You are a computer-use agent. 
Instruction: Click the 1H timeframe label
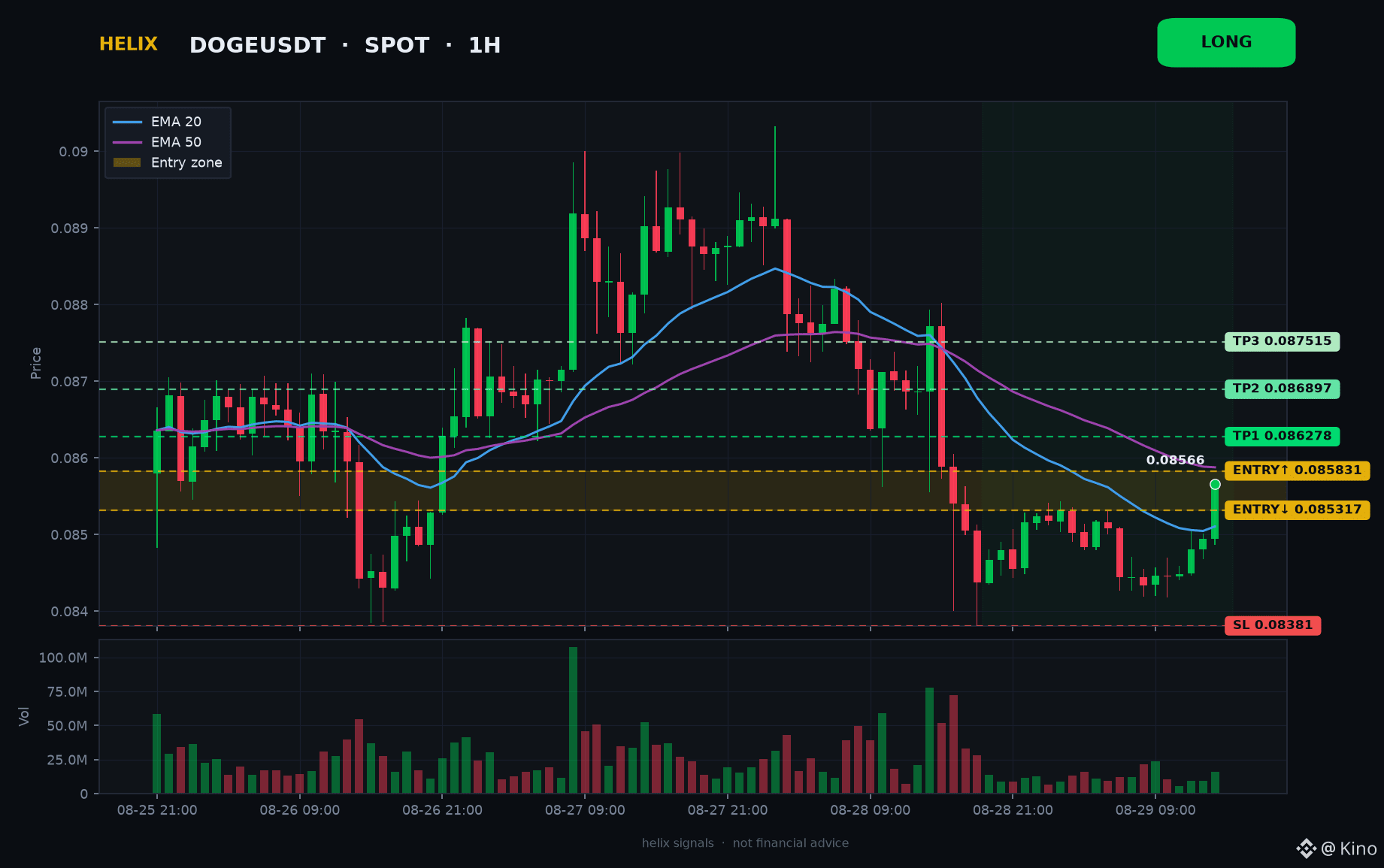tap(485, 45)
